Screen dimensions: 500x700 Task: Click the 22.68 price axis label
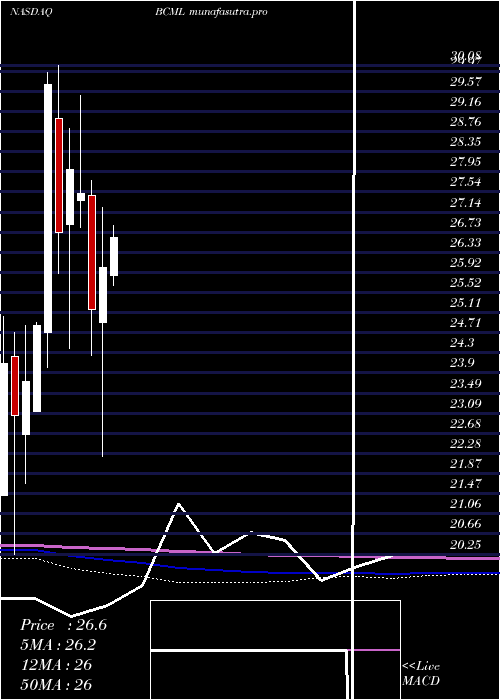pyautogui.click(x=466, y=423)
